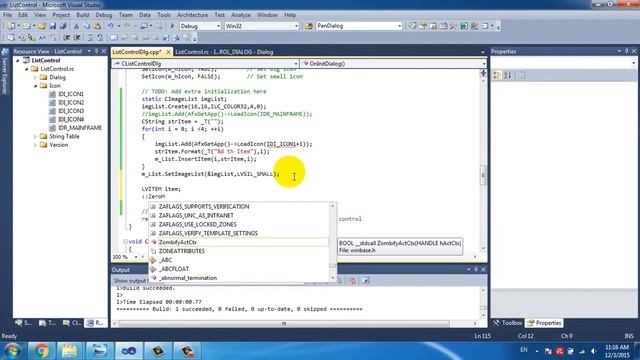
Task: Click the Categorized icon in Properties panel
Action: tap(497, 76)
